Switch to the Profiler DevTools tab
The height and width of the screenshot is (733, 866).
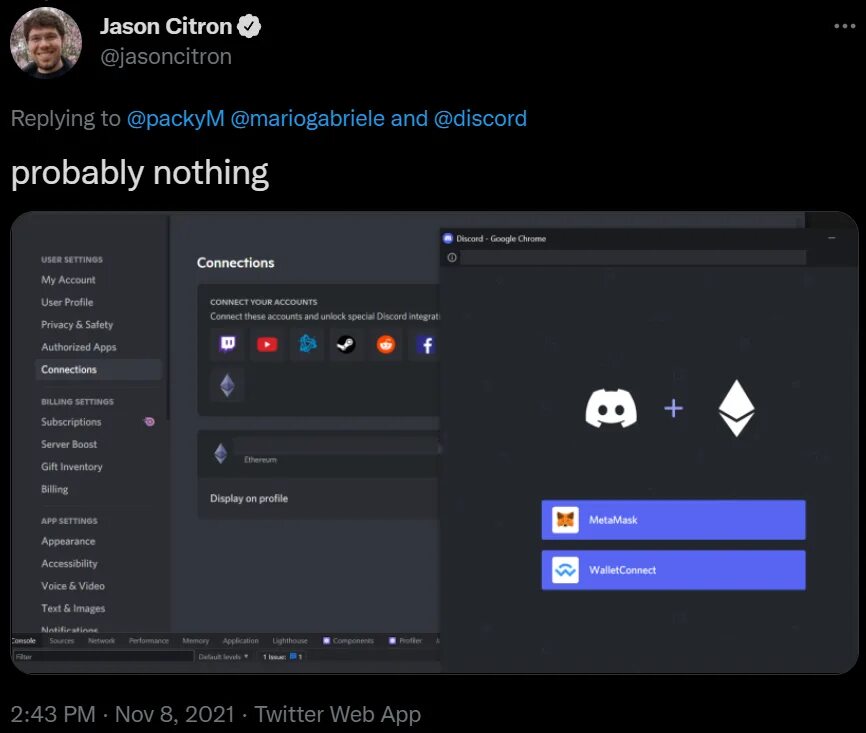405,641
